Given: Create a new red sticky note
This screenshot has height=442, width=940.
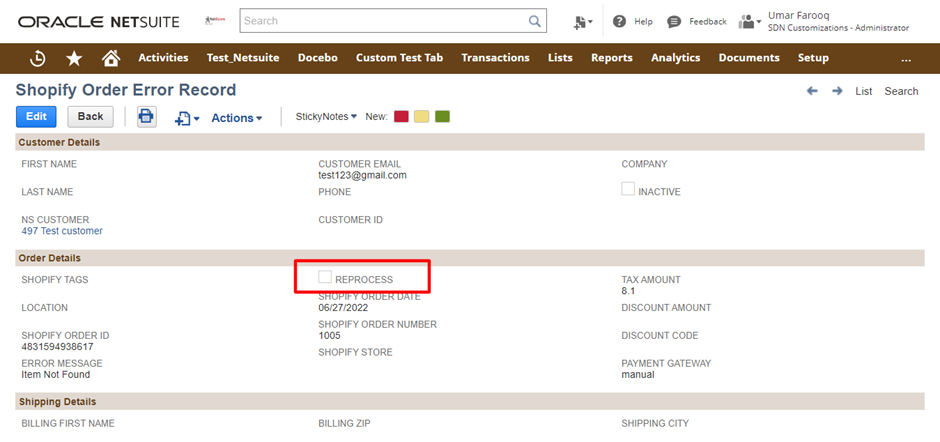Looking at the screenshot, I should point(401,116).
